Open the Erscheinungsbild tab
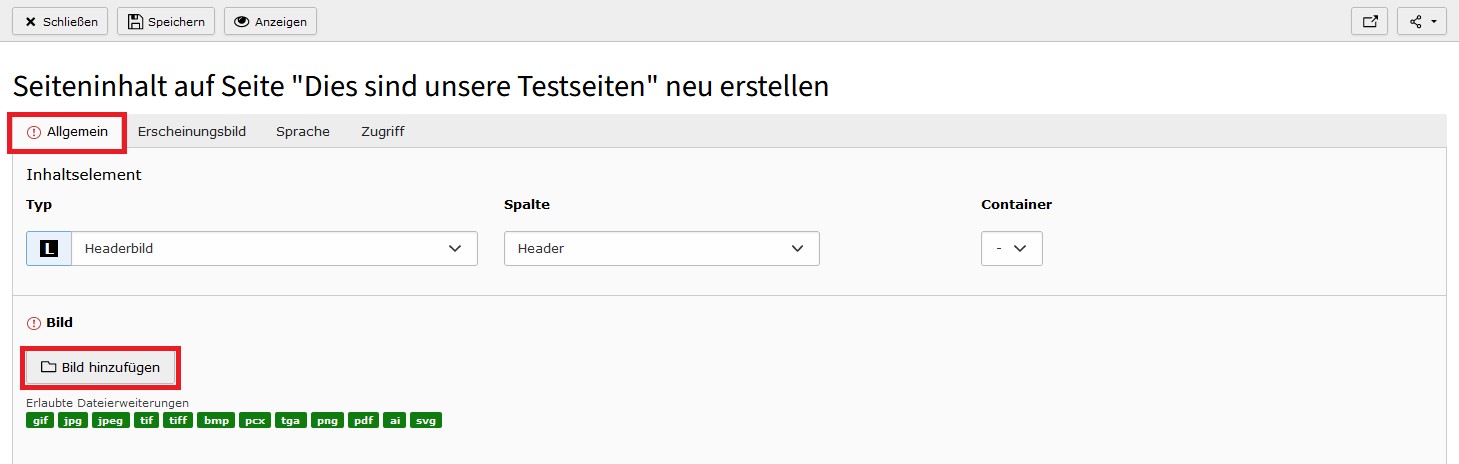The image size is (1459, 464). [192, 132]
